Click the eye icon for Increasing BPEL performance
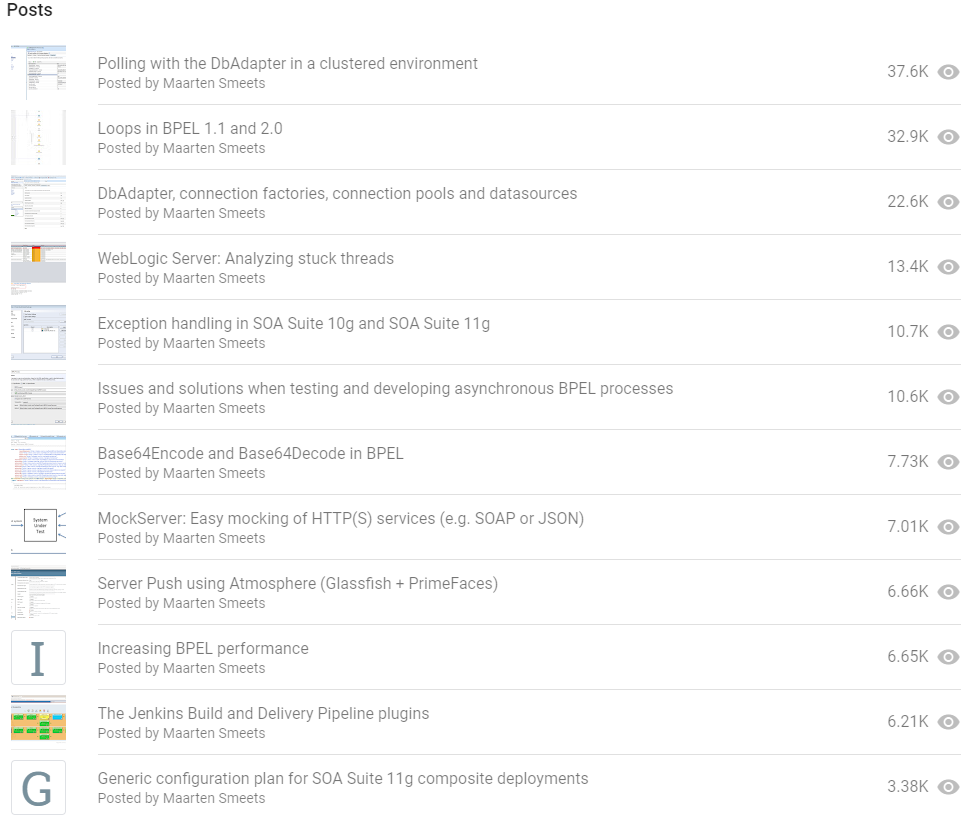The height and width of the screenshot is (819, 972). 948,657
